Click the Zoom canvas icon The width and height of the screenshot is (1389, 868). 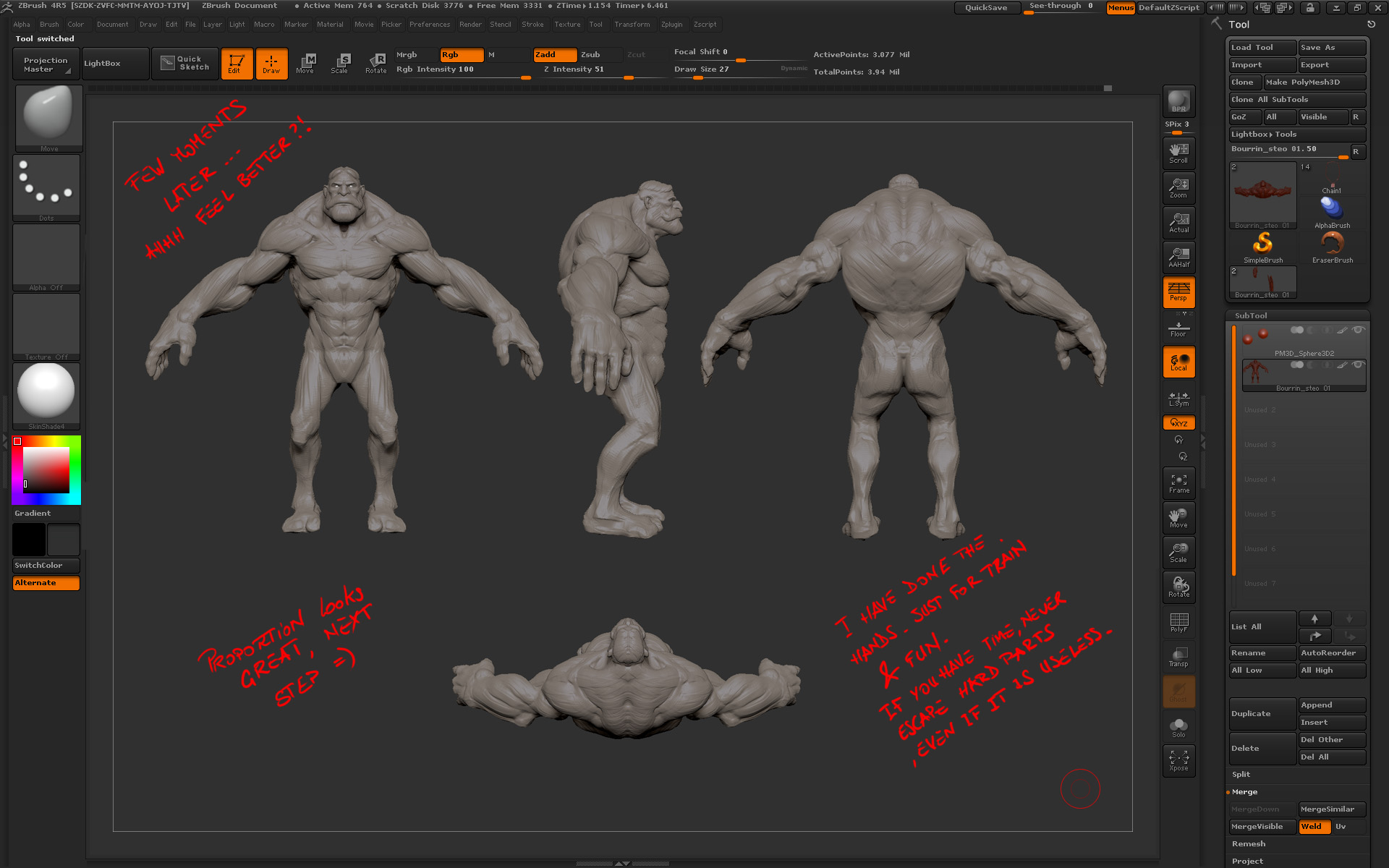(1178, 188)
